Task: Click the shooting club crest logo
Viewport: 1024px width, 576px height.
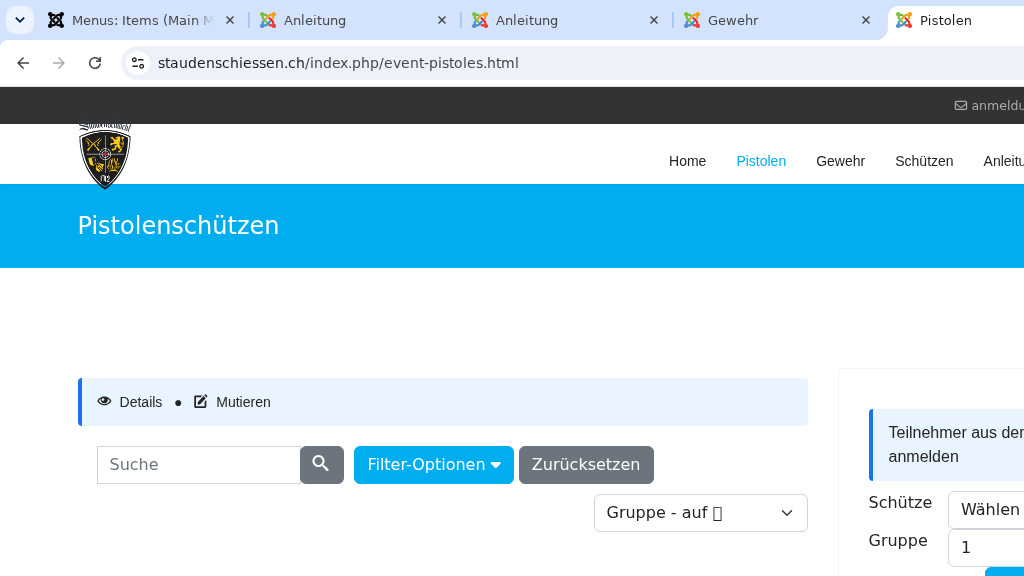Action: click(x=105, y=155)
